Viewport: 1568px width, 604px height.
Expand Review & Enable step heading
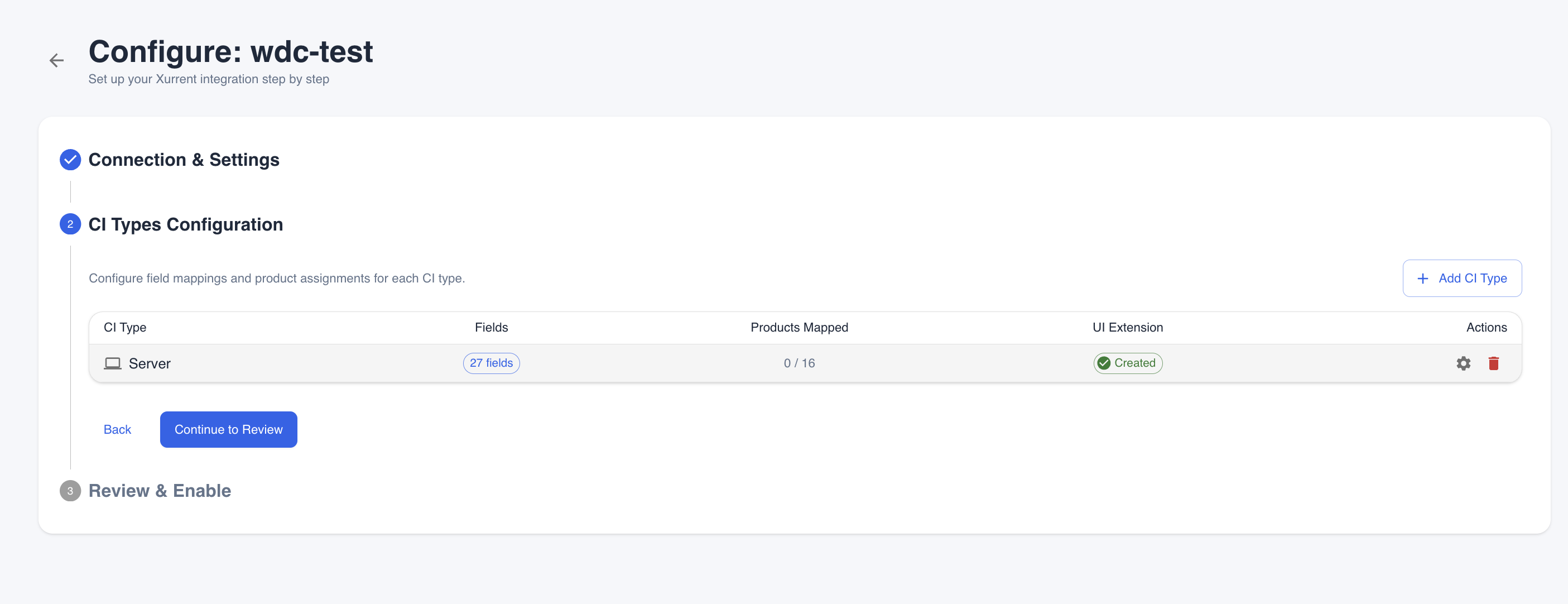[160, 491]
